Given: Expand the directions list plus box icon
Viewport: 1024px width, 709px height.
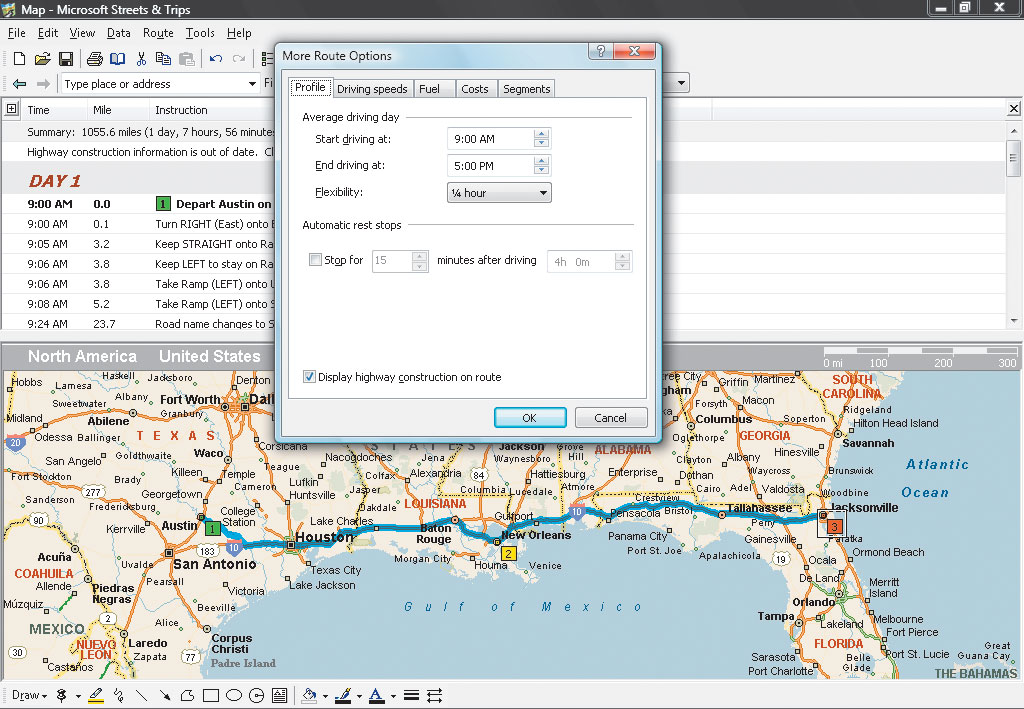Looking at the screenshot, I should click(12, 109).
